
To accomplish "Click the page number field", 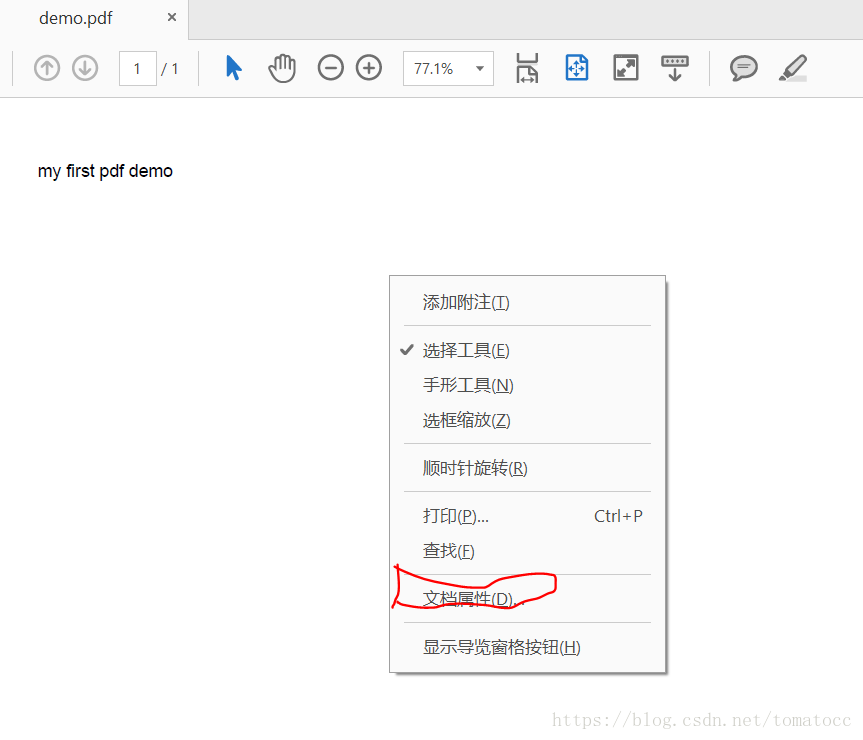I will click(138, 68).
